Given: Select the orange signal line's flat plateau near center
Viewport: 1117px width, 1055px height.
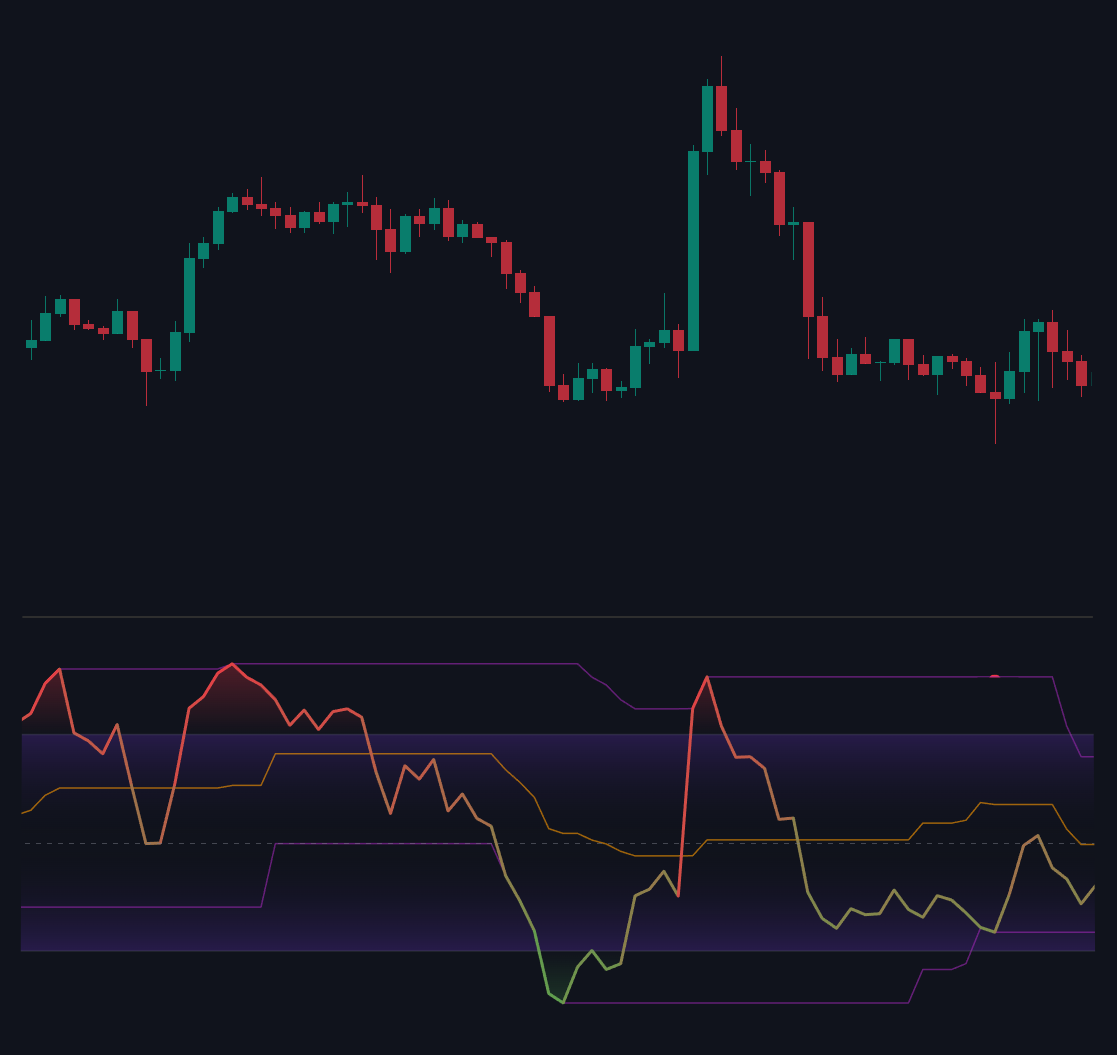Looking at the screenshot, I should 380,754.
